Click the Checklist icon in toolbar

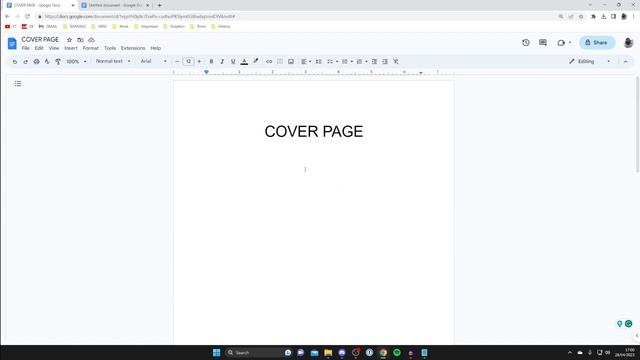tap(330, 62)
